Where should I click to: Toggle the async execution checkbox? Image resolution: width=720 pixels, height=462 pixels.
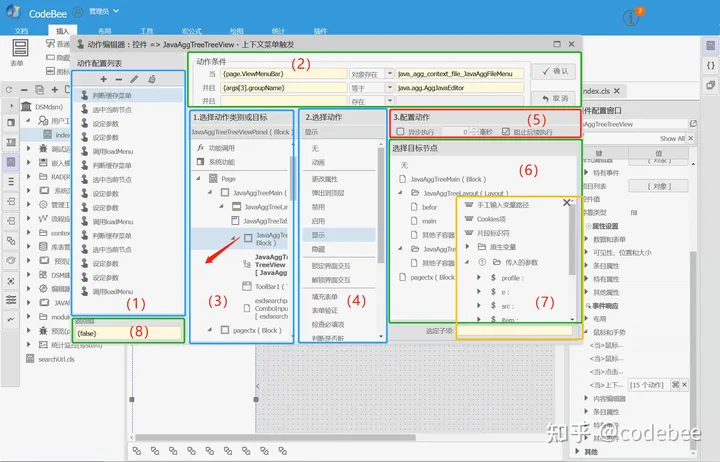coord(400,132)
